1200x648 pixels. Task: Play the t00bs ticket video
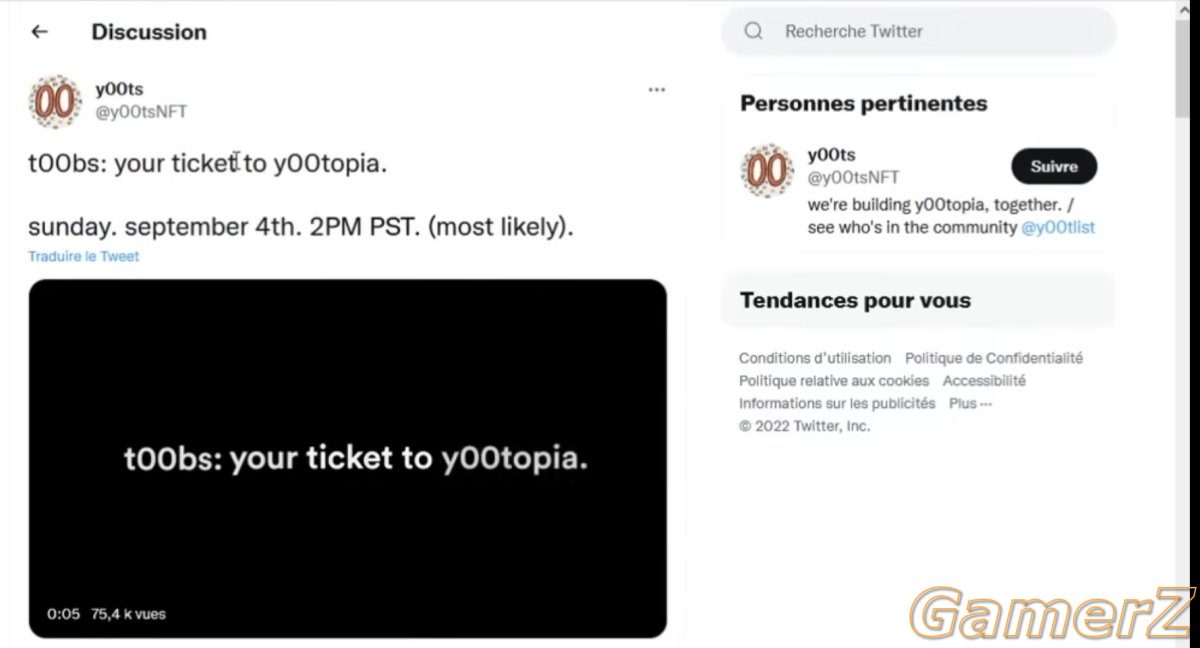coord(347,458)
